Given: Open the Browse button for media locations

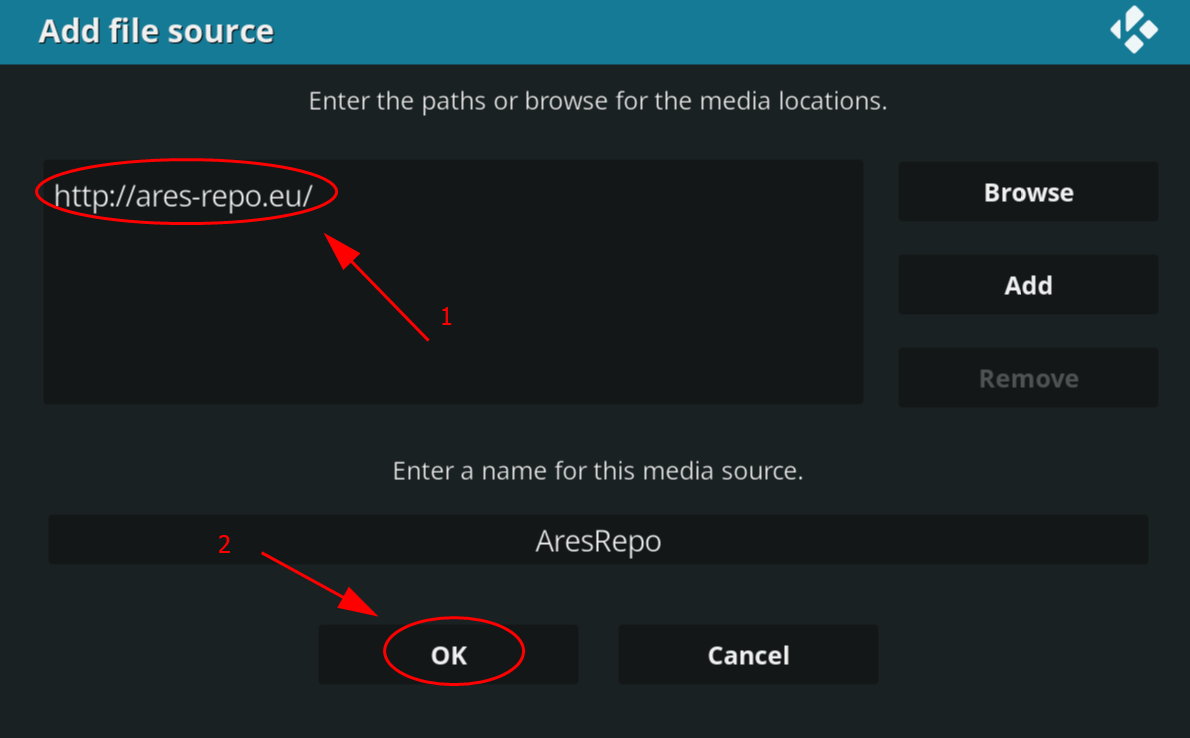Looking at the screenshot, I should click(x=1028, y=192).
